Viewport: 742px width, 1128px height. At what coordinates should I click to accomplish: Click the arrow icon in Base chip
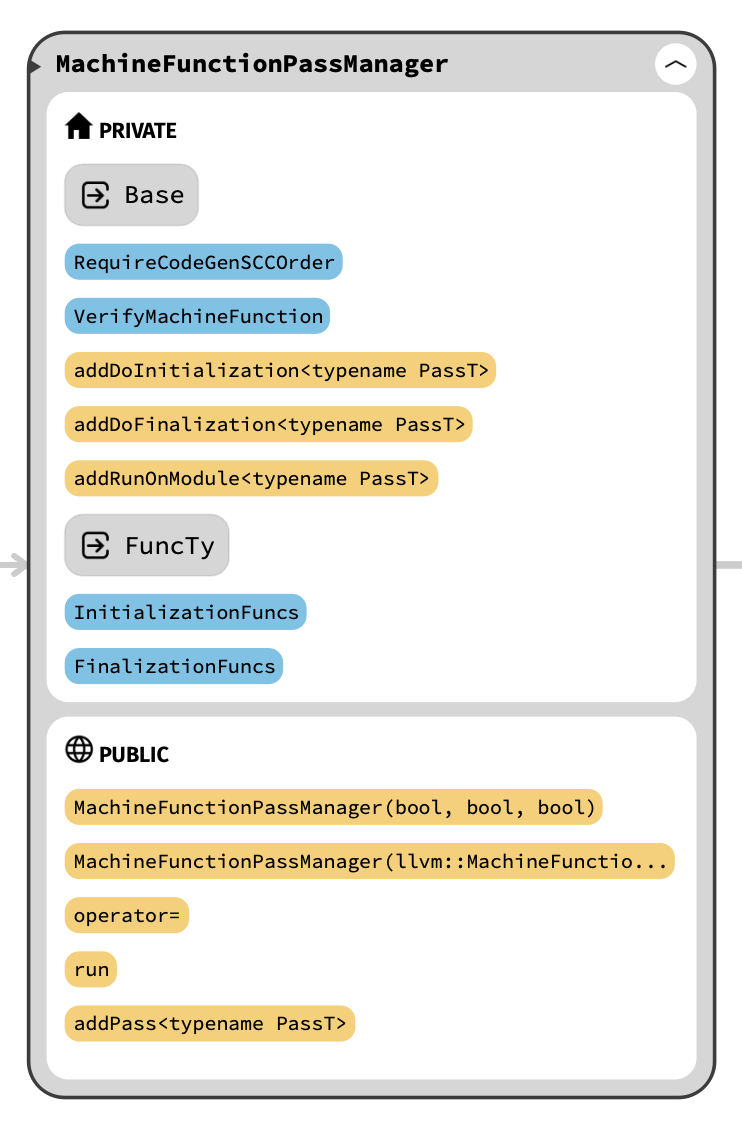96,195
